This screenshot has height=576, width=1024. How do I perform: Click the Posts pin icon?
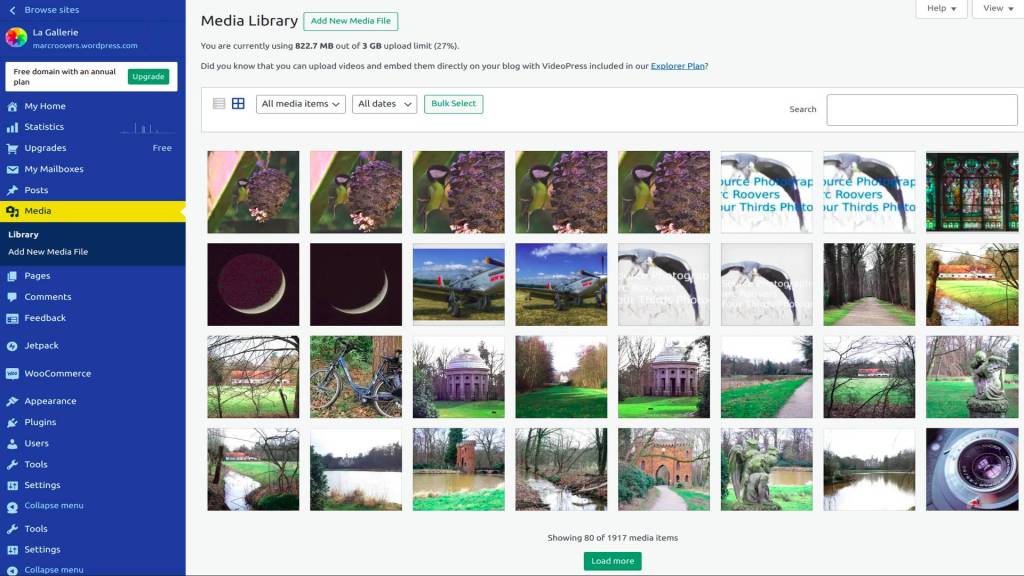tap(12, 190)
